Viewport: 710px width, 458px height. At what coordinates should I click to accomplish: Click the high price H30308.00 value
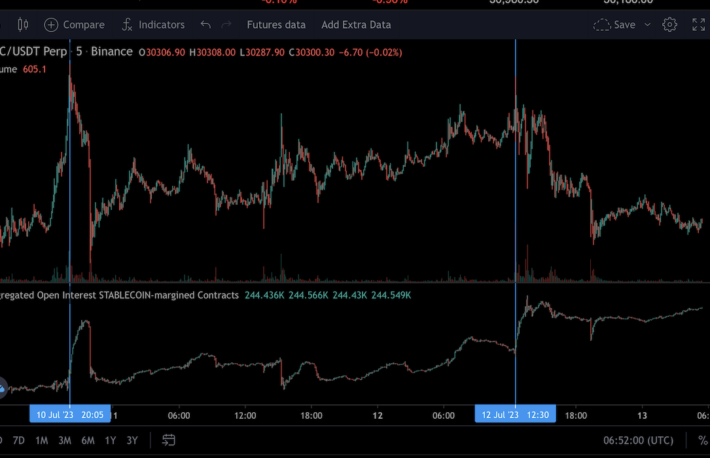click(x=212, y=53)
